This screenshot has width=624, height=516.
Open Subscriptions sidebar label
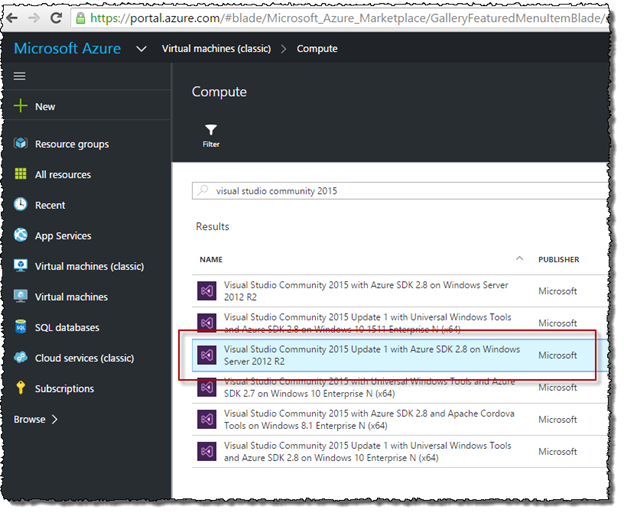[64, 389]
